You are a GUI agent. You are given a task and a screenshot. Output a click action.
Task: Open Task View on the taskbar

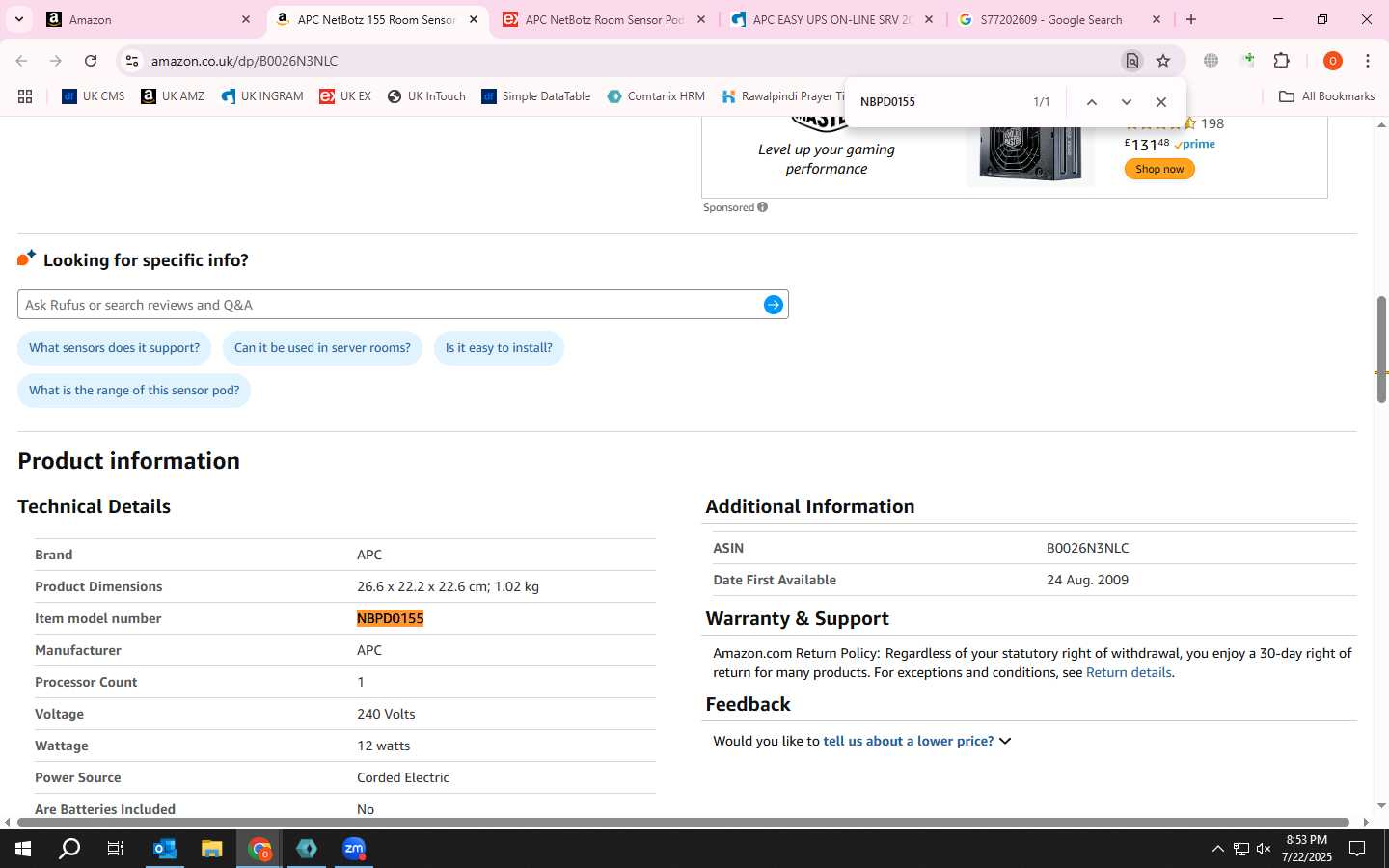tap(116, 849)
